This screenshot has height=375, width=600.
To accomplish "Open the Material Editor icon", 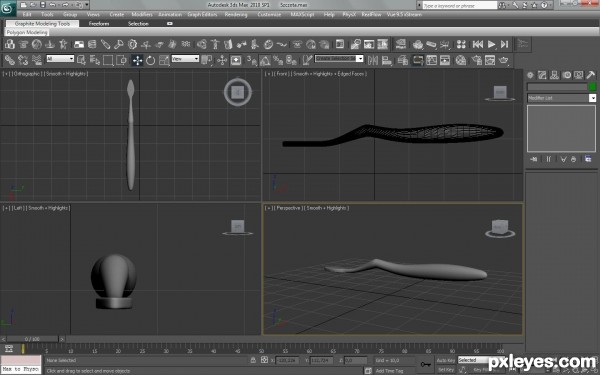I will [461, 60].
